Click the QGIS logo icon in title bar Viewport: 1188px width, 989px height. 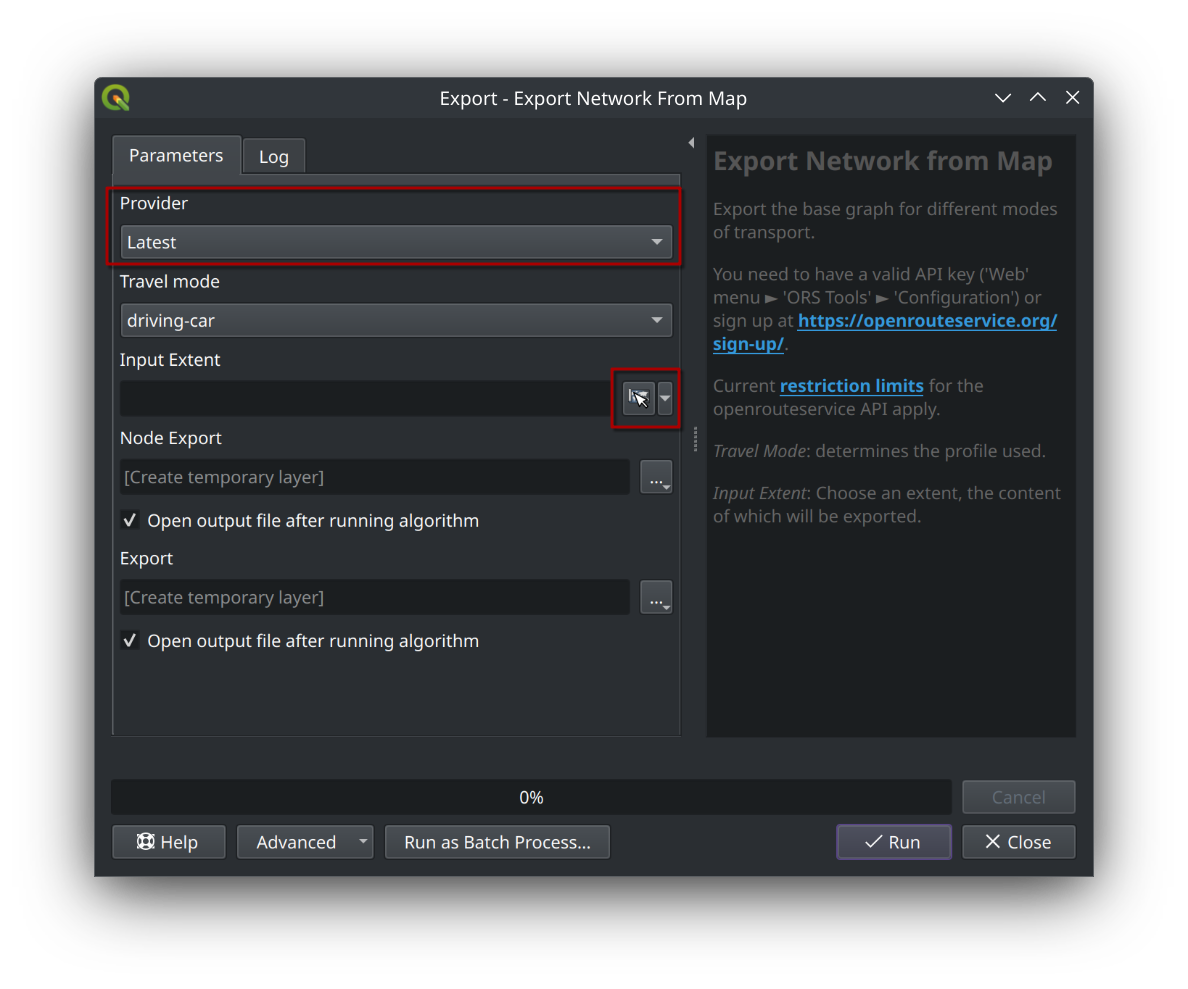coord(116,98)
